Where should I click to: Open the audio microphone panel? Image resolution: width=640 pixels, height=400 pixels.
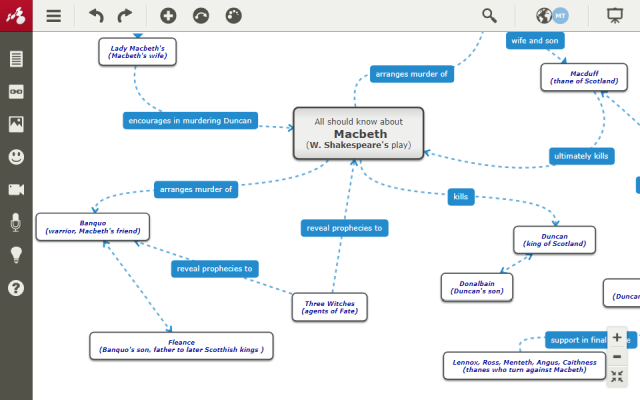[16, 222]
